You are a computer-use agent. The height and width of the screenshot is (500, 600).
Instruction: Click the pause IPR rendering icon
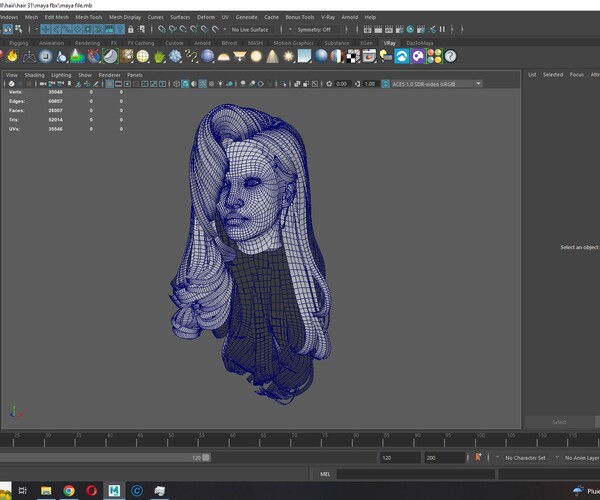[x=442, y=29]
